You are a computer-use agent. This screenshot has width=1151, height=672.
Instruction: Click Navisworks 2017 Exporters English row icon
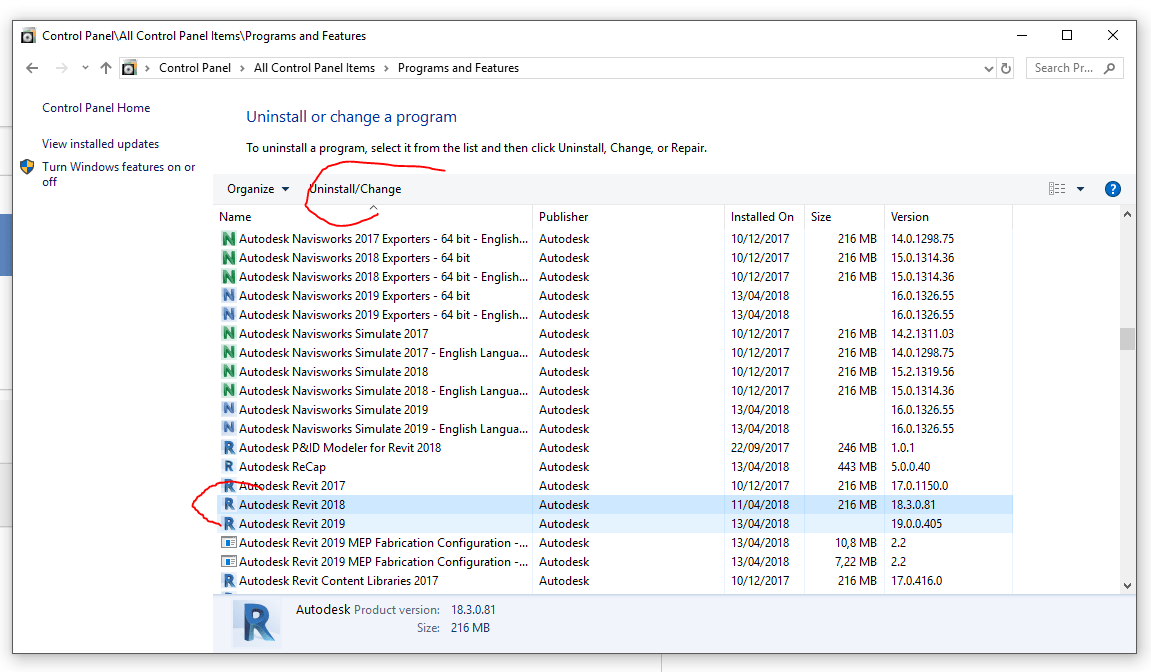coord(228,239)
